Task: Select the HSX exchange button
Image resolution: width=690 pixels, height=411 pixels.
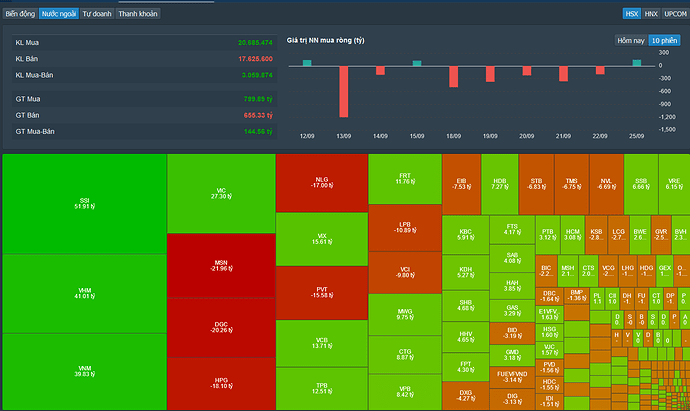Action: (631, 14)
